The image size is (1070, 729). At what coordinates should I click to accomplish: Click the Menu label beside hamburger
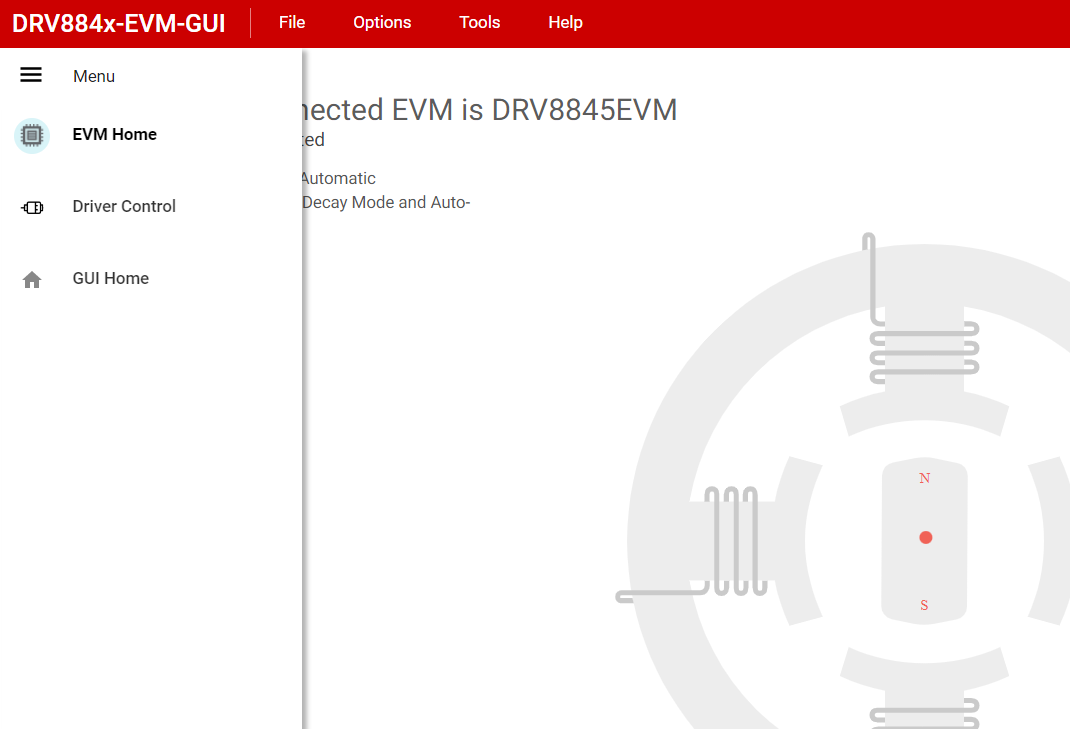[x=94, y=76]
